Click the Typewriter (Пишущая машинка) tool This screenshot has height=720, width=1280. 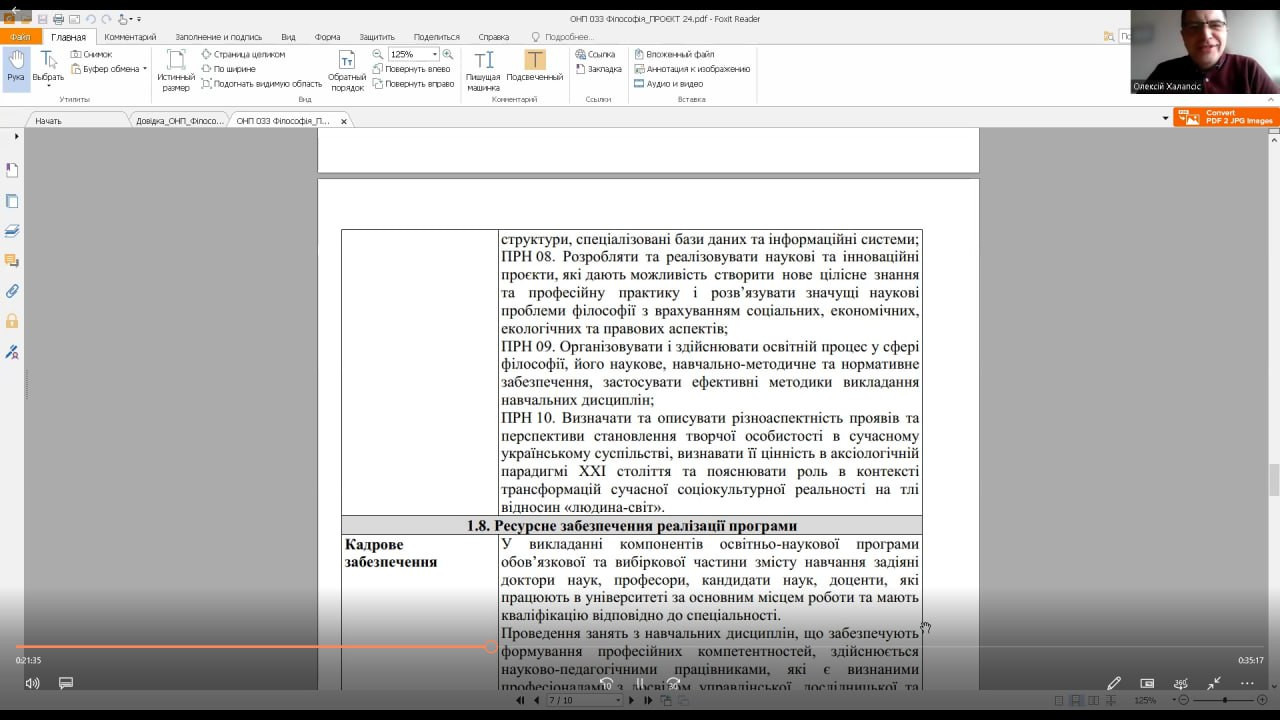(x=483, y=68)
